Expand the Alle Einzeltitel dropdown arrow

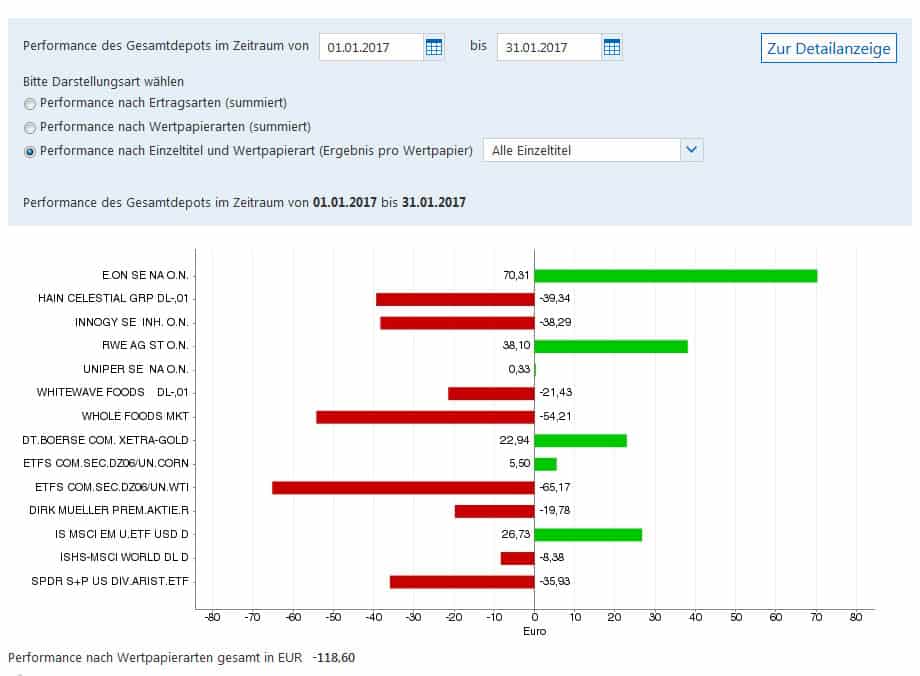692,150
